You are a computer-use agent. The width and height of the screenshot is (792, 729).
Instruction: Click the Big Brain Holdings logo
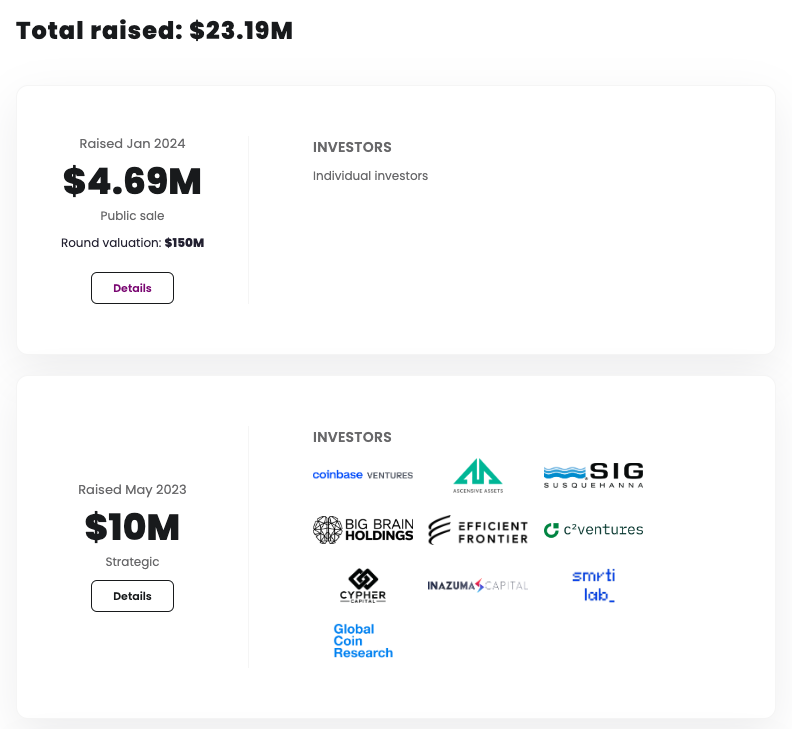point(363,530)
